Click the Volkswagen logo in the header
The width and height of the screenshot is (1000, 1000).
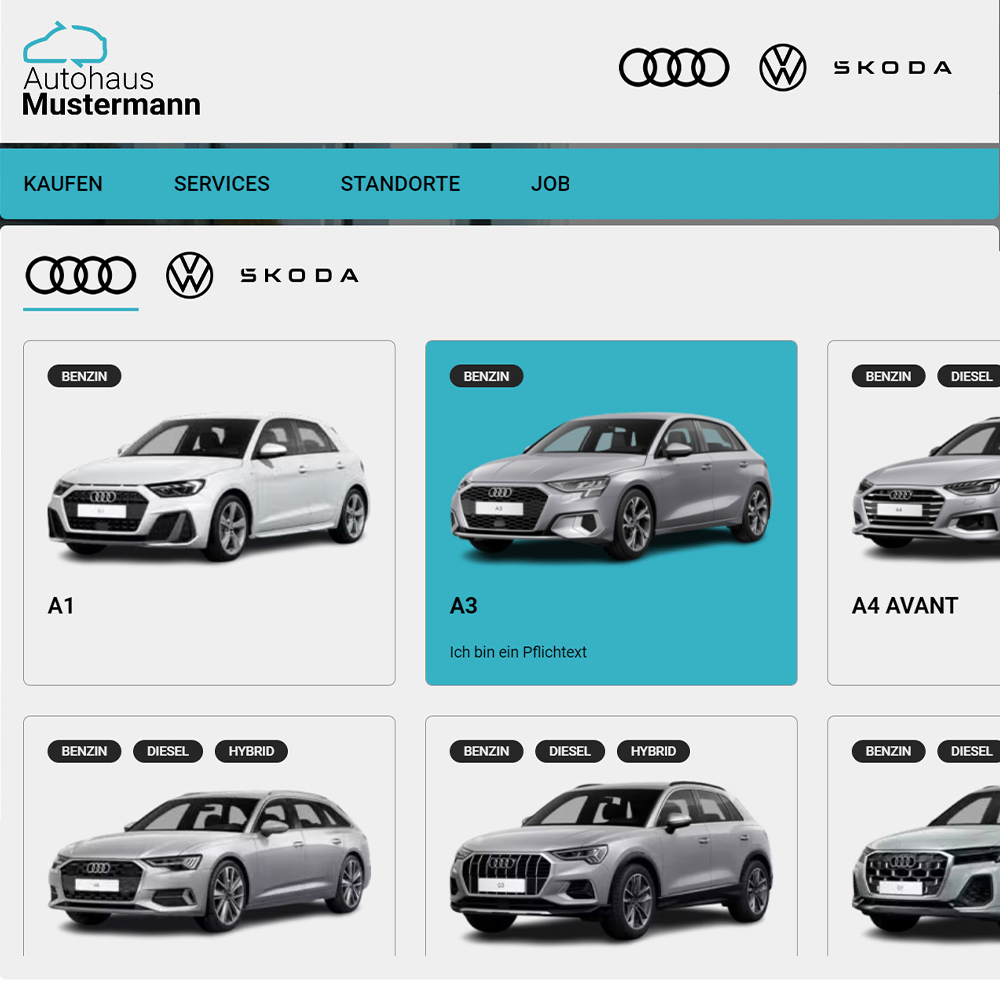tap(782, 68)
